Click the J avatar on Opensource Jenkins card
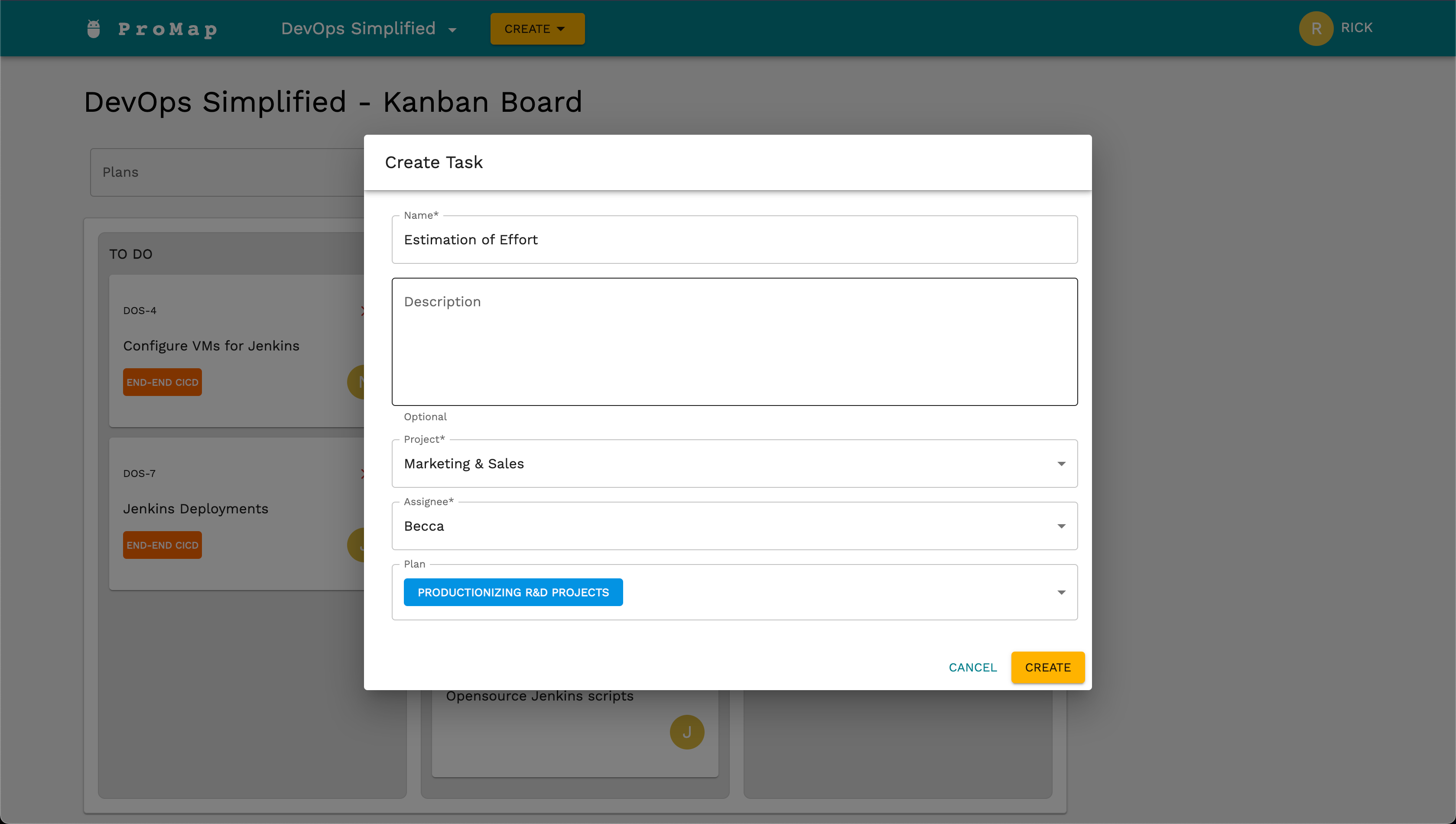Screen dimensions: 1456x824 [x=687, y=732]
